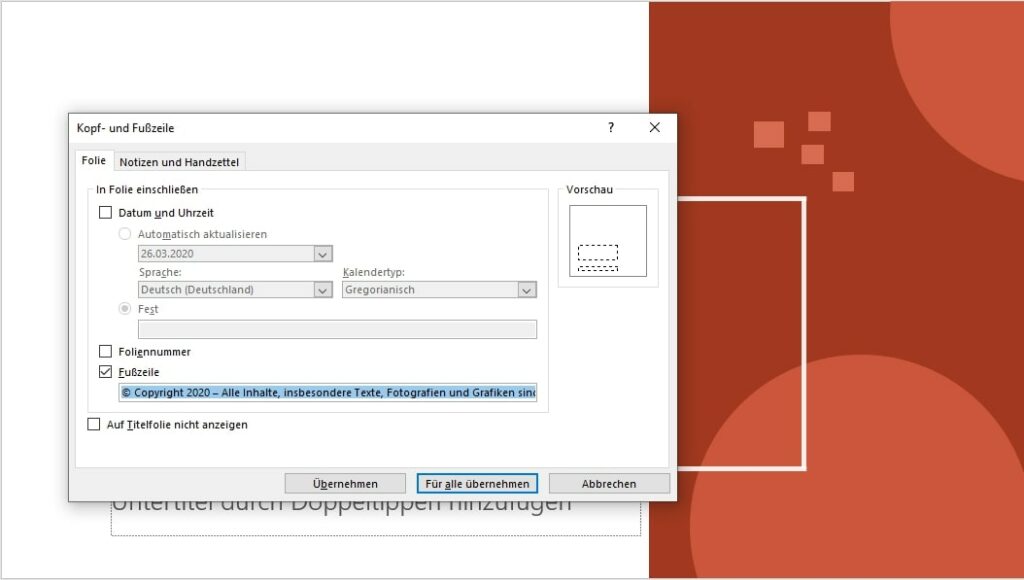The height and width of the screenshot is (580, 1024).
Task: Click the help question mark icon
Action: (x=611, y=128)
